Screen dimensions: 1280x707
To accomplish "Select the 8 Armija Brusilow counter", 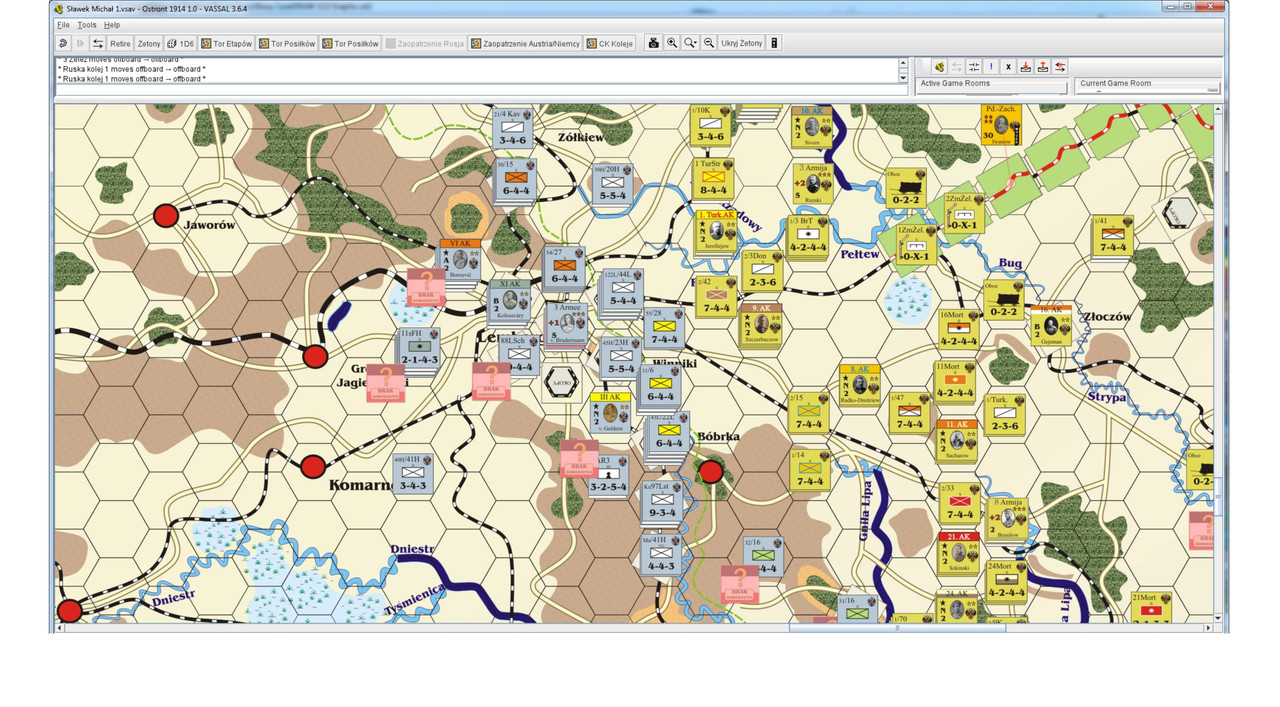I will [x=1009, y=518].
